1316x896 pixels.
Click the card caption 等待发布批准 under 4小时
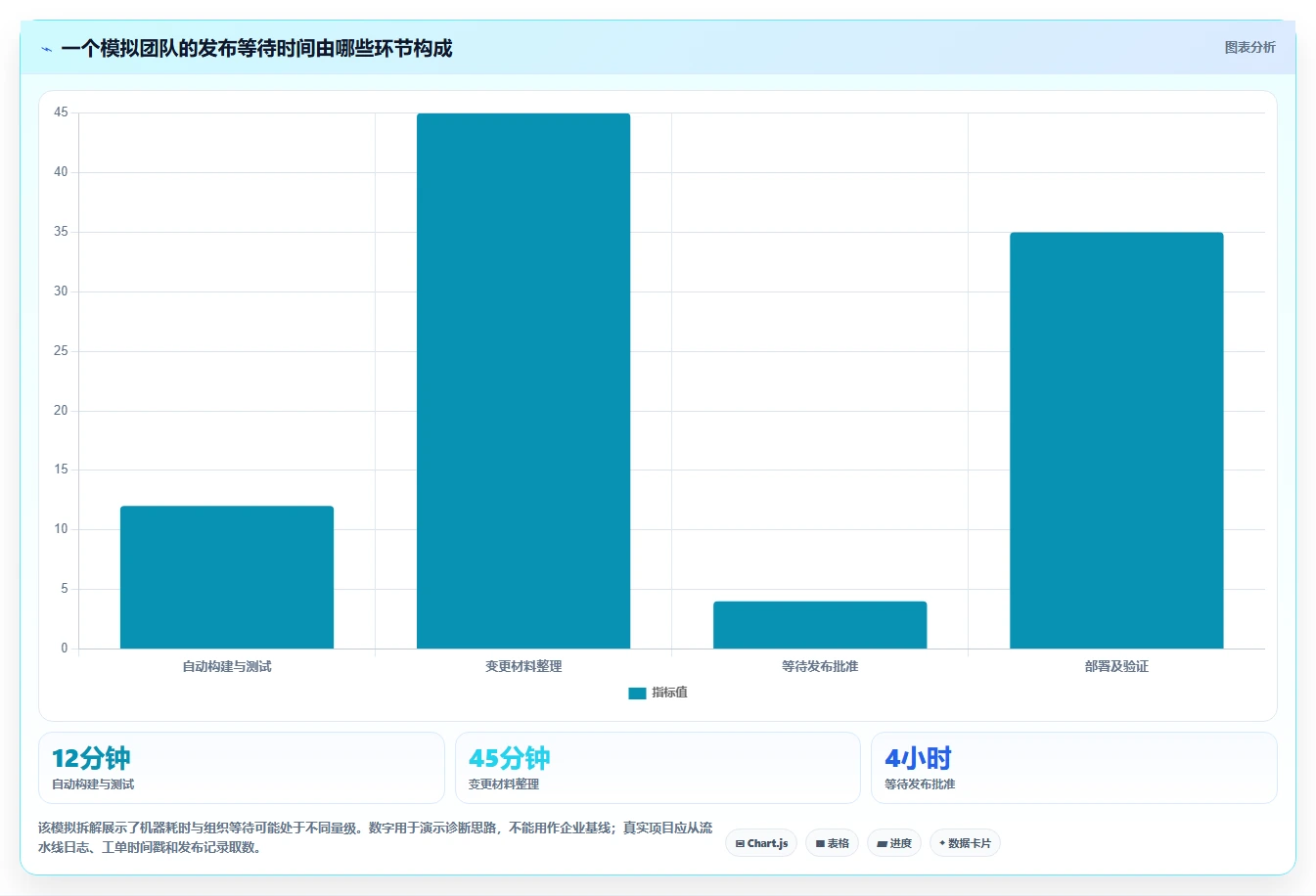pyautogui.click(x=920, y=784)
